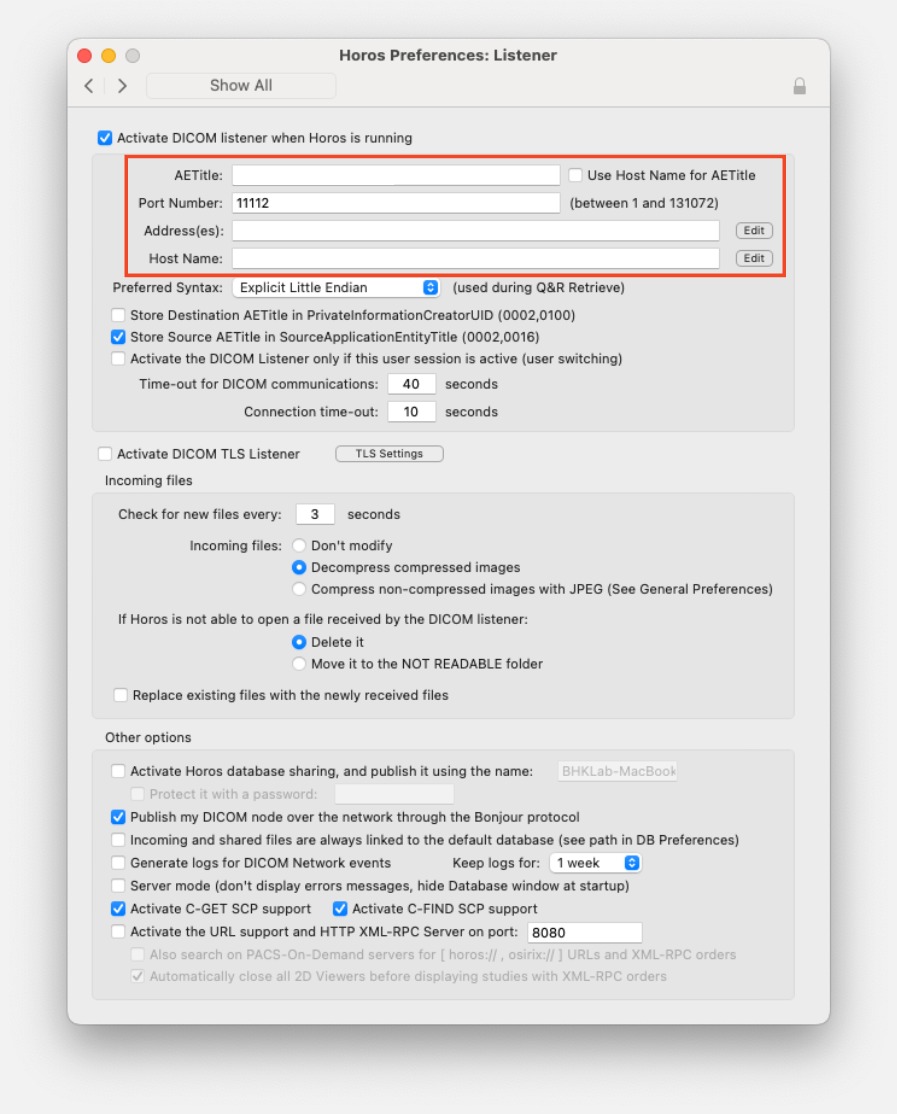897x1114 pixels.
Task: Open the TLS Settings dialog
Action: (x=389, y=453)
